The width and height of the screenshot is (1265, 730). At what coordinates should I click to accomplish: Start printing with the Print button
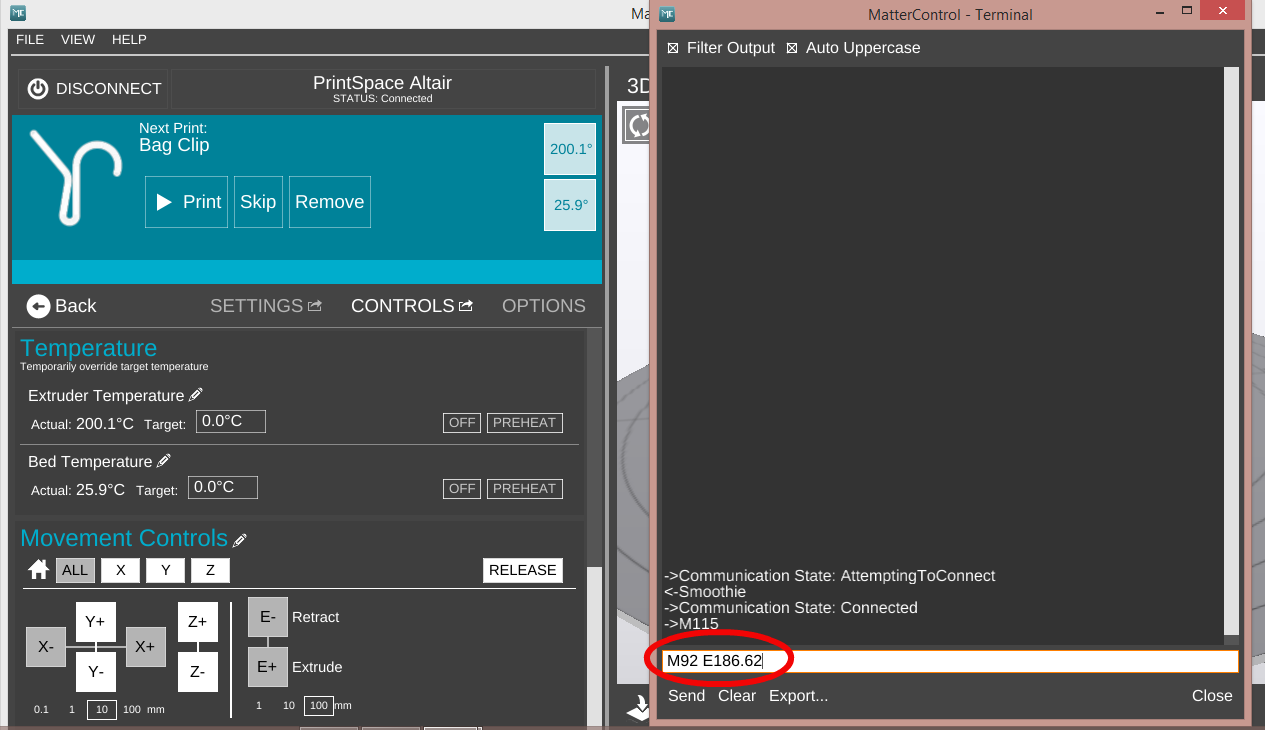point(187,202)
